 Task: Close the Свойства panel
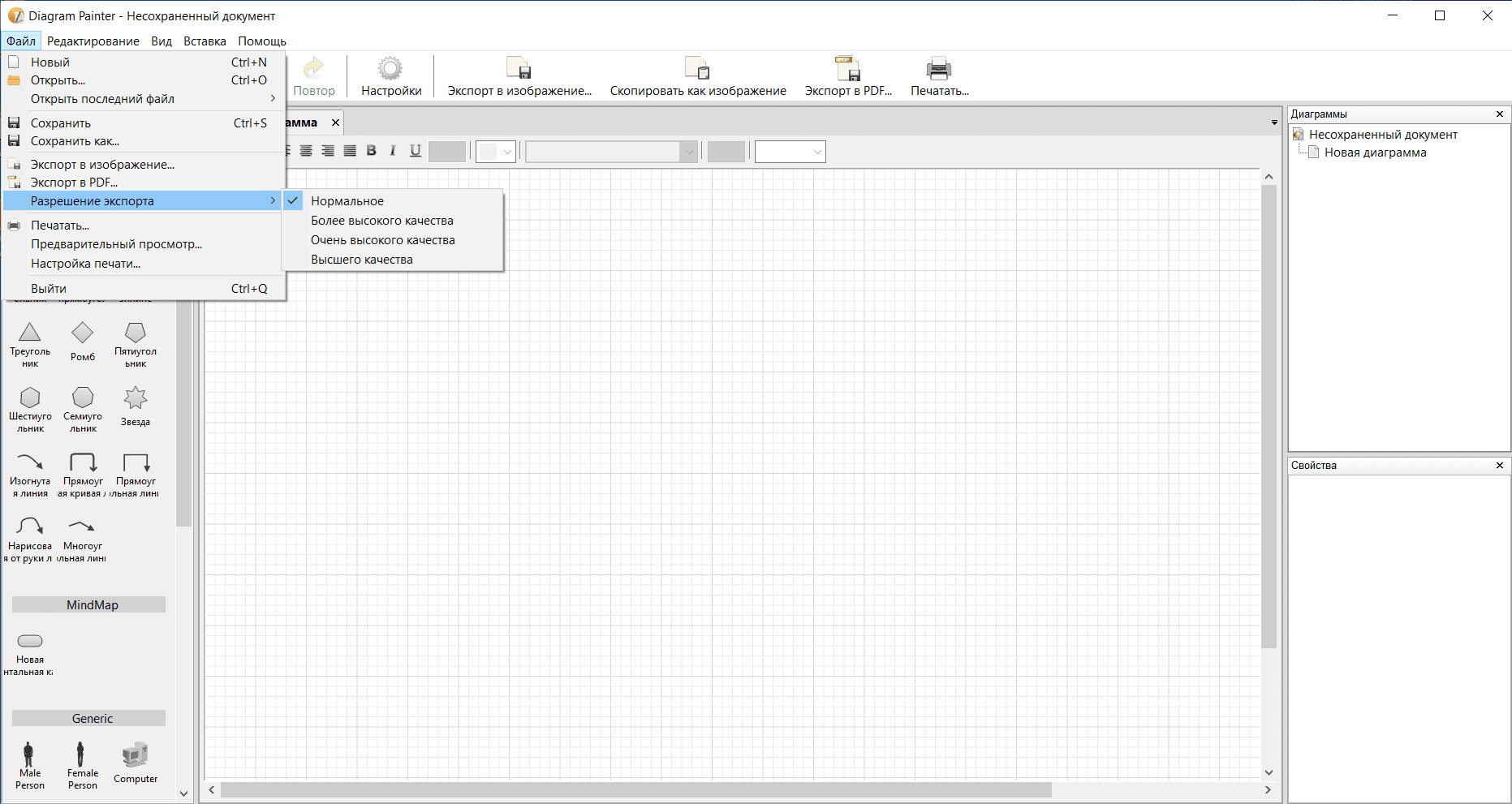pos(1500,466)
